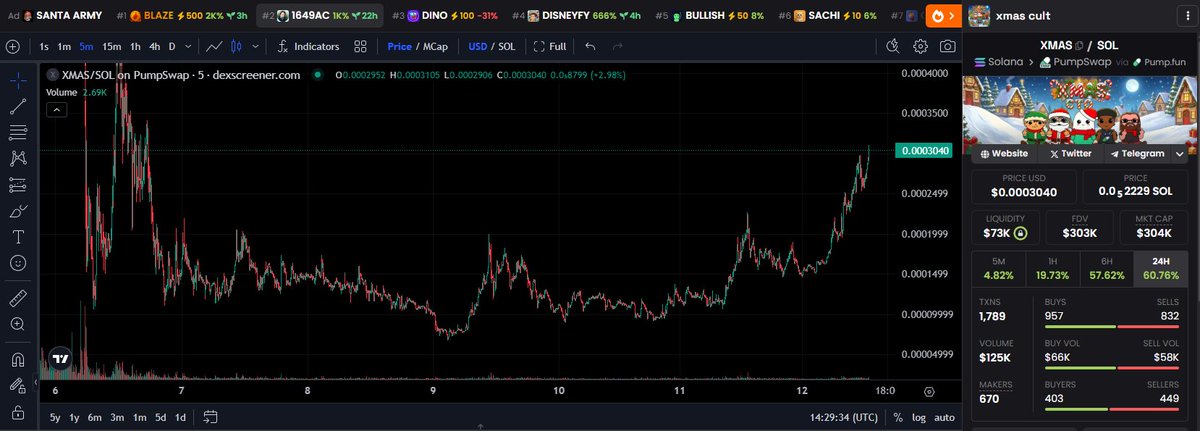Open the emoji icons tool
Viewport: 1200px width, 431px height.
17,263
